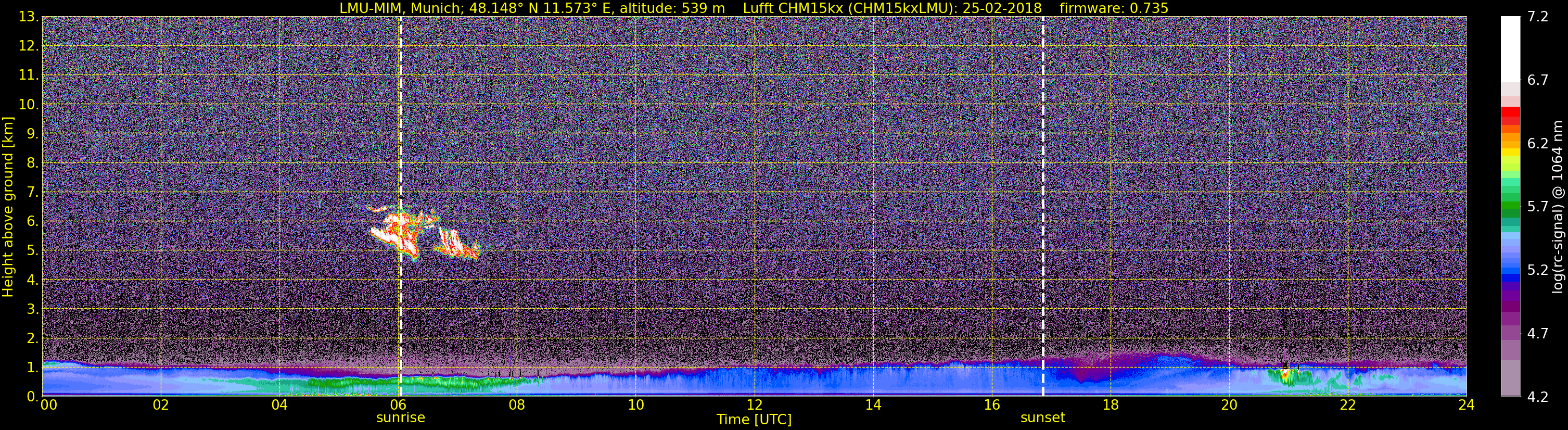Click the "13." height tick label
Screen dimensions: 1568x430
[29, 17]
